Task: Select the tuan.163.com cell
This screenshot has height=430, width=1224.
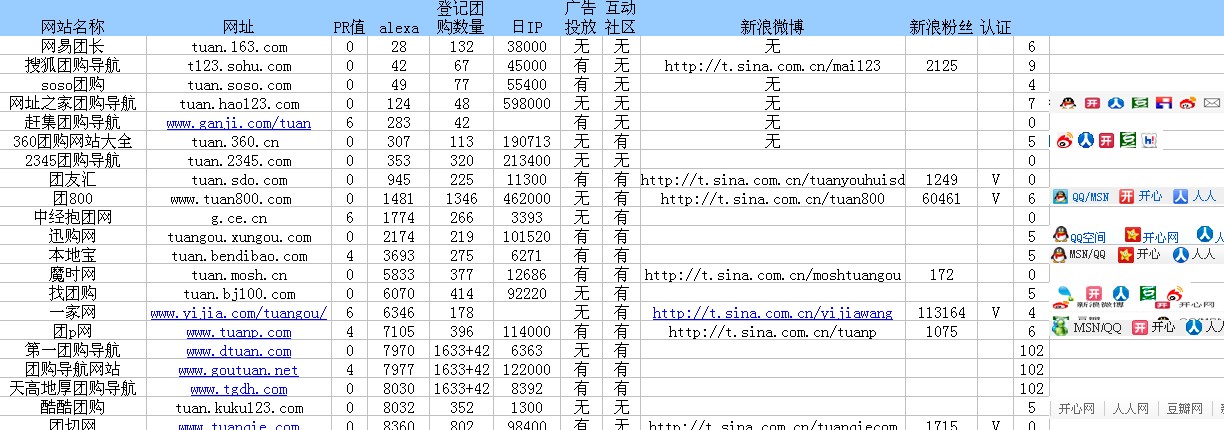Action: [239, 47]
